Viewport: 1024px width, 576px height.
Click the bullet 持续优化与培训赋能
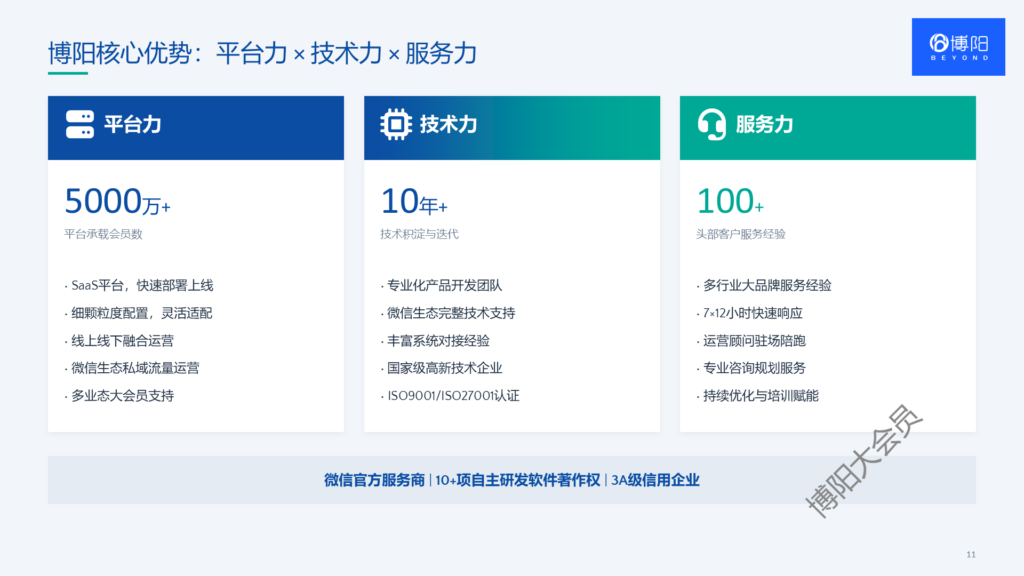pyautogui.click(x=758, y=395)
